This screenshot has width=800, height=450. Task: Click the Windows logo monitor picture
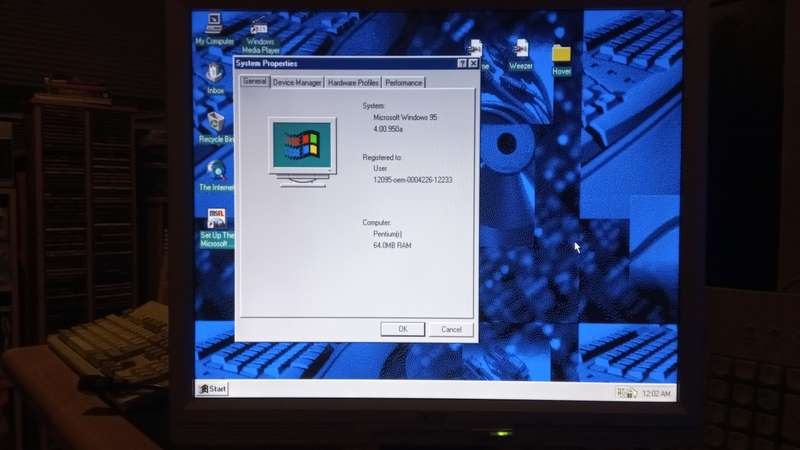[303, 152]
